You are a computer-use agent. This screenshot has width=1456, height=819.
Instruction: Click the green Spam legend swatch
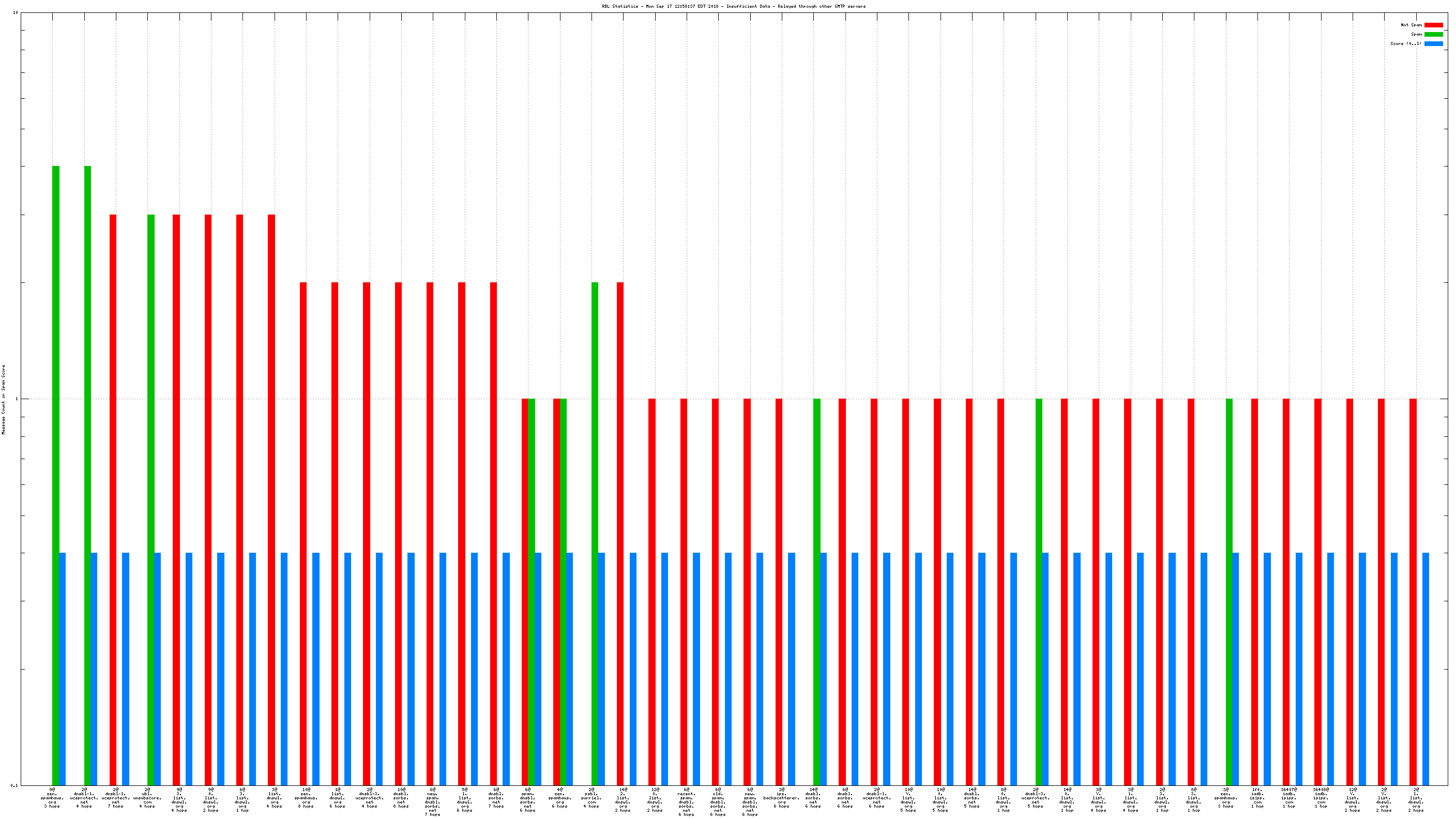pyautogui.click(x=1433, y=35)
